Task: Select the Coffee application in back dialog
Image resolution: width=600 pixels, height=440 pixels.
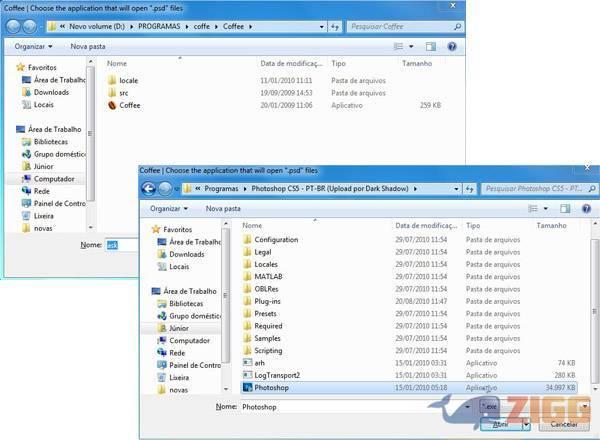Action: pos(130,105)
